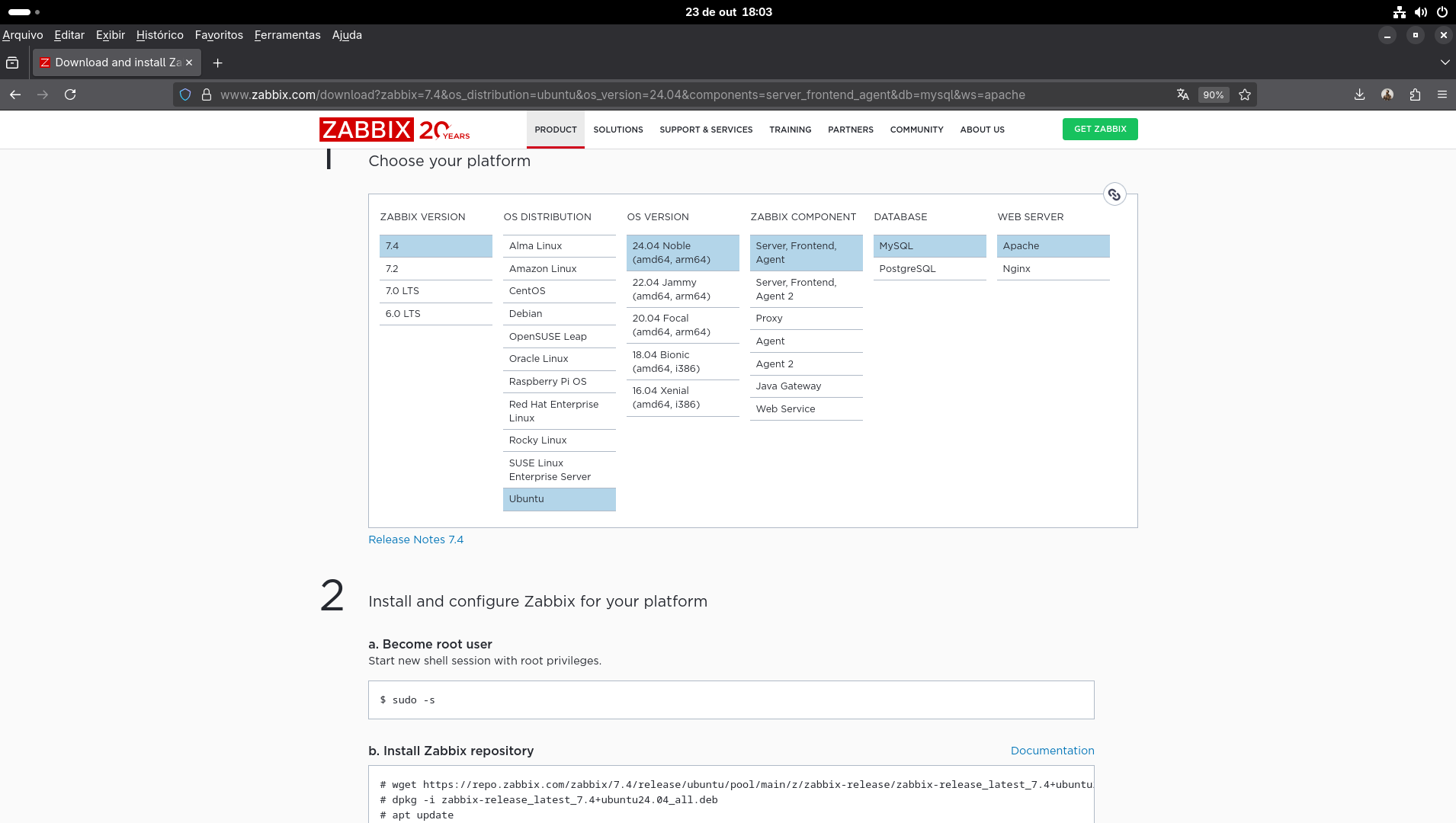Select PostgreSQL as the database

click(907, 269)
